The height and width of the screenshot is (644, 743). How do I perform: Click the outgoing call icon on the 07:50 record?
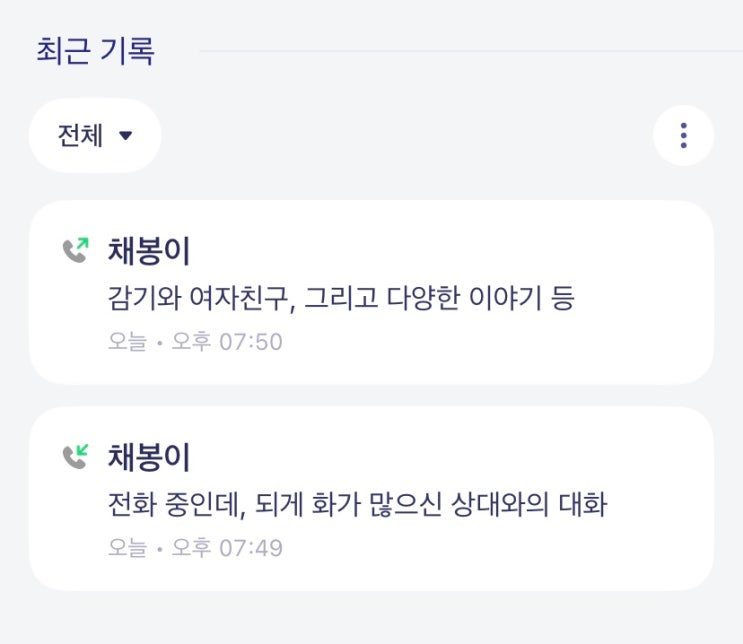pos(75,249)
